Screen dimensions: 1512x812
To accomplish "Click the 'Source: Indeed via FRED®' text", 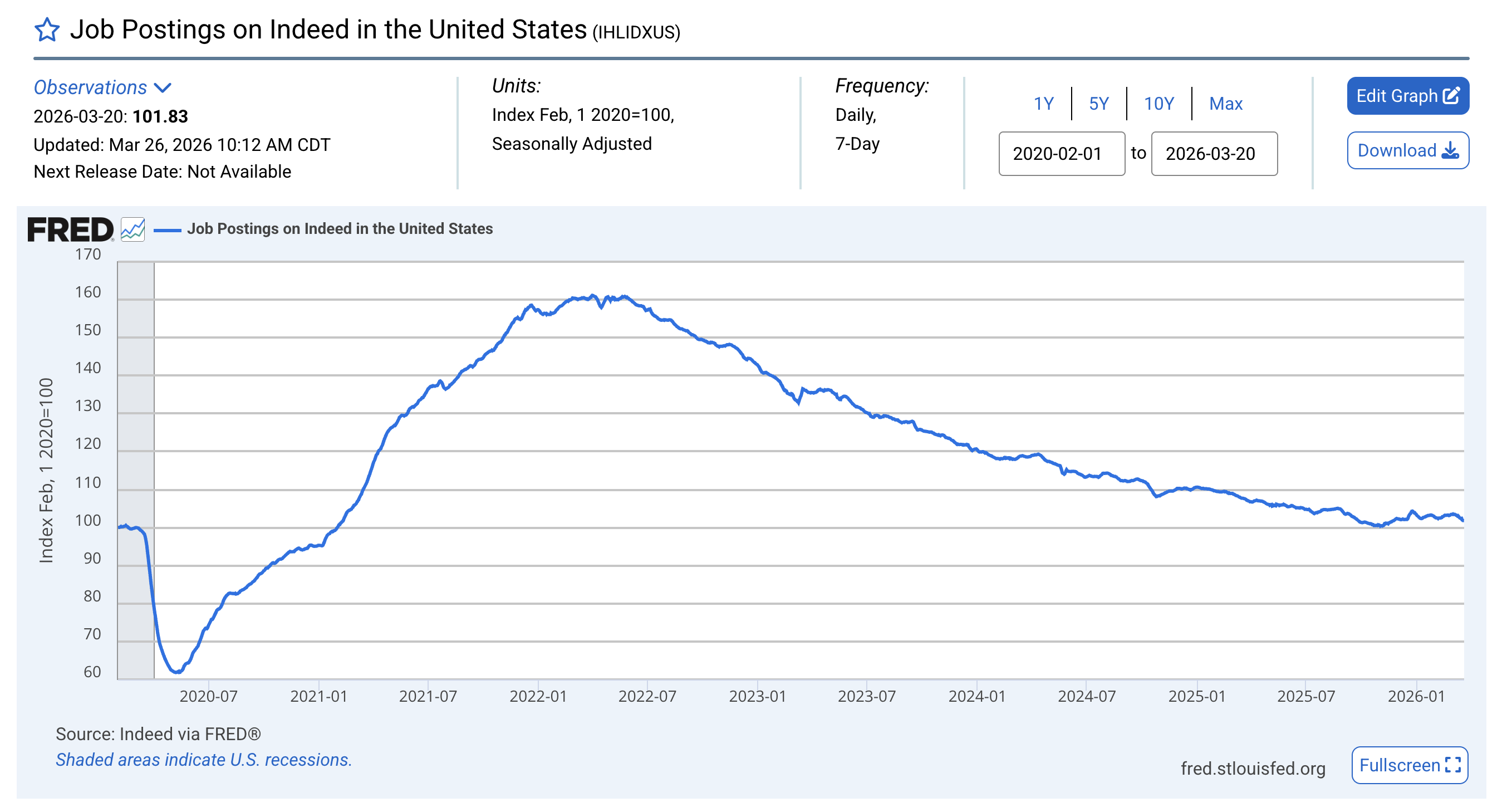I will pos(159,734).
